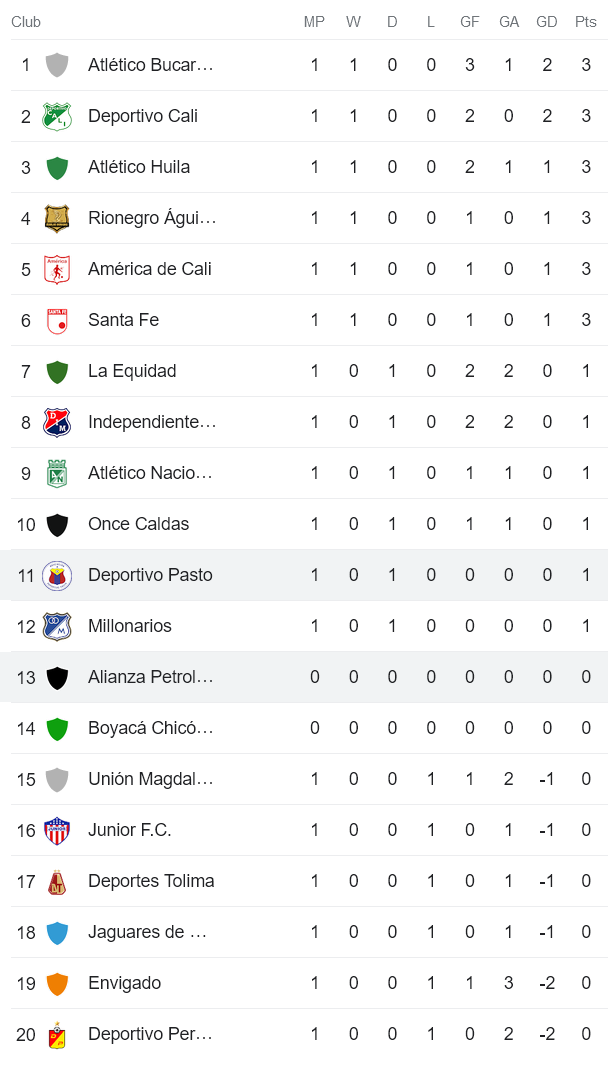Sort the table by the GD column
608x1072 pixels.
click(547, 22)
